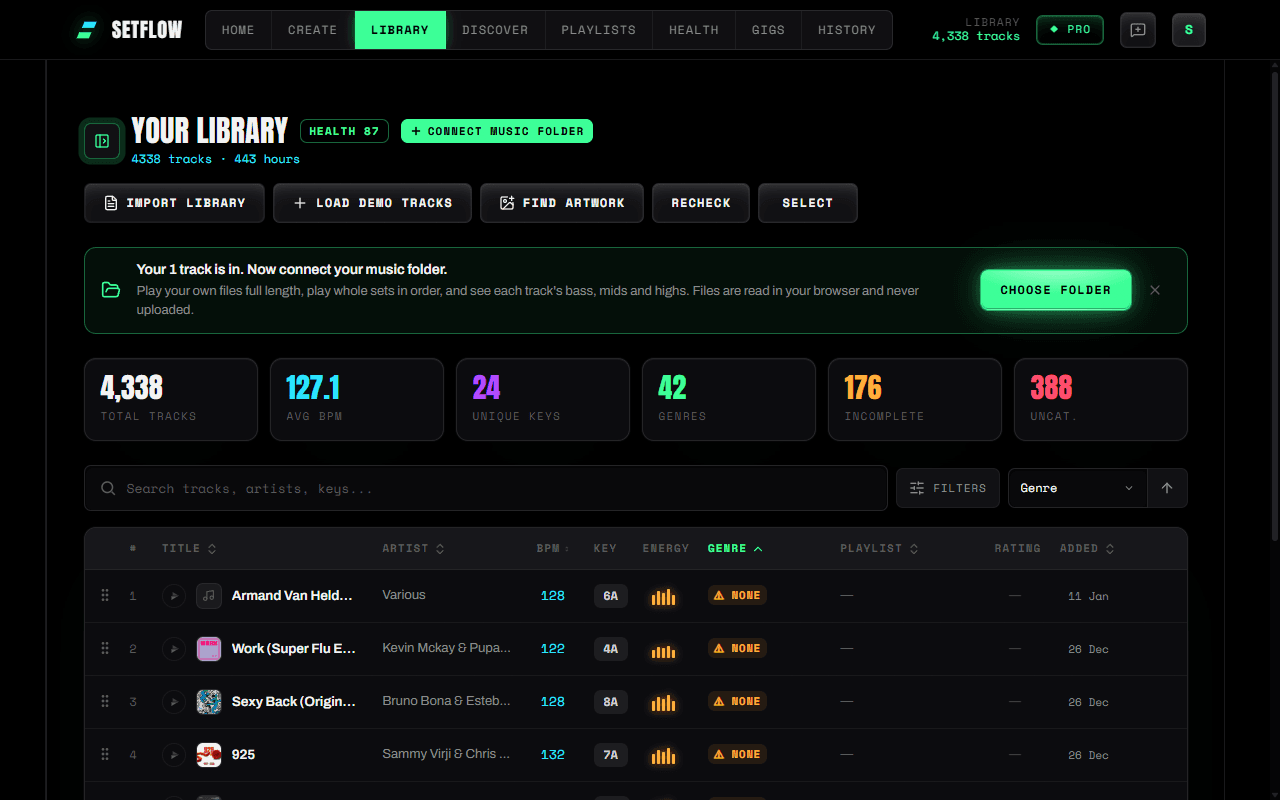Click the 388 Uncat. stat card

[1101, 399]
